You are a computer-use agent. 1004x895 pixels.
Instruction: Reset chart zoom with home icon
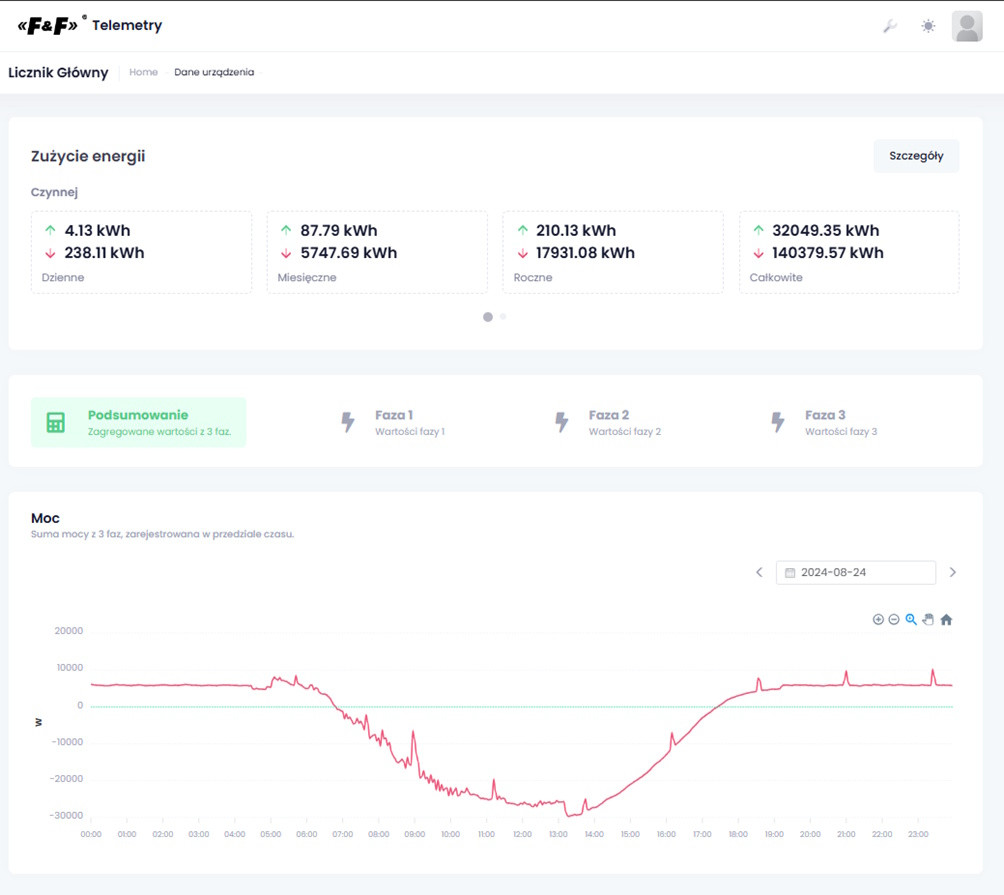[x=946, y=620]
